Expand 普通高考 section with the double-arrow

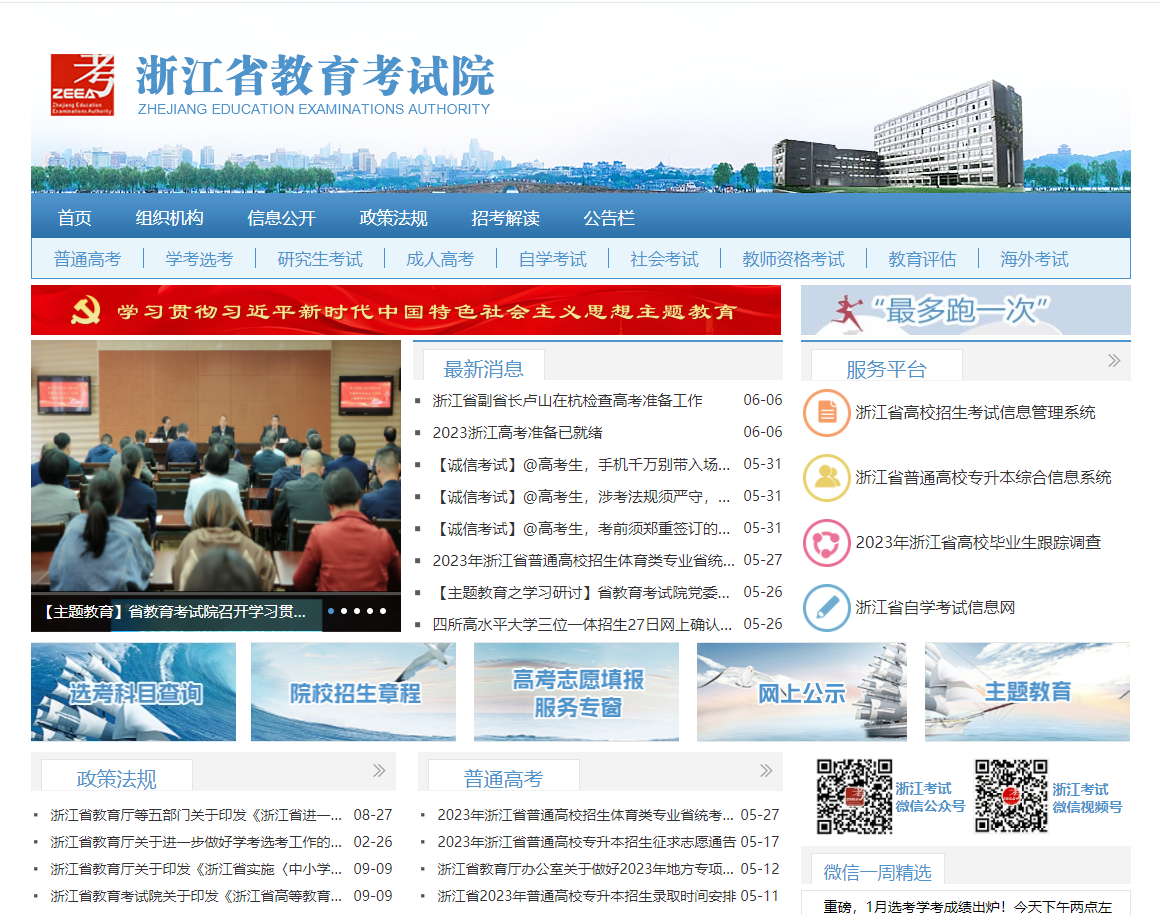(766, 771)
